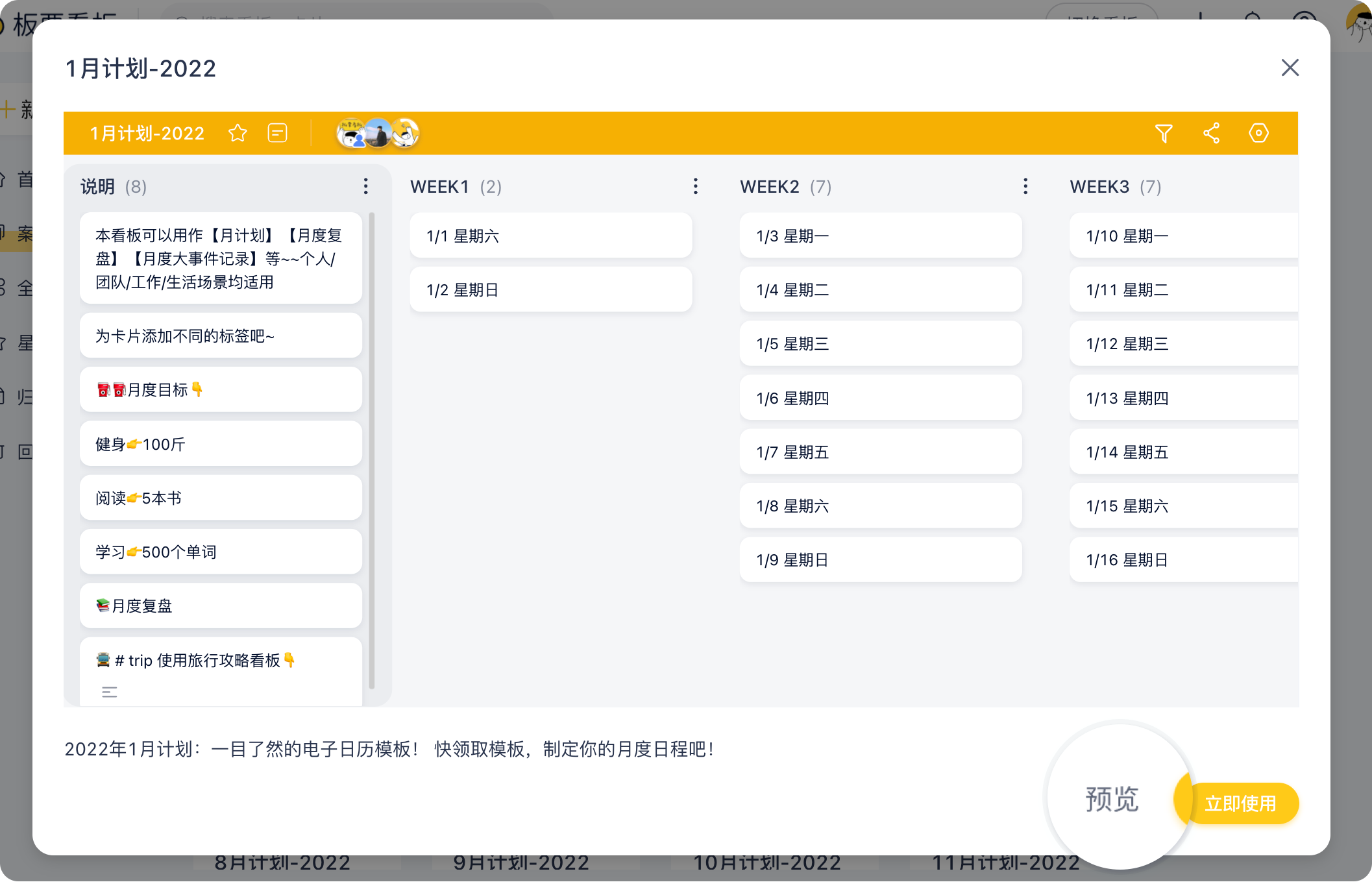The width and height of the screenshot is (1372, 893).
Task: Open the 1/5 星期三 card
Action: 880,344
